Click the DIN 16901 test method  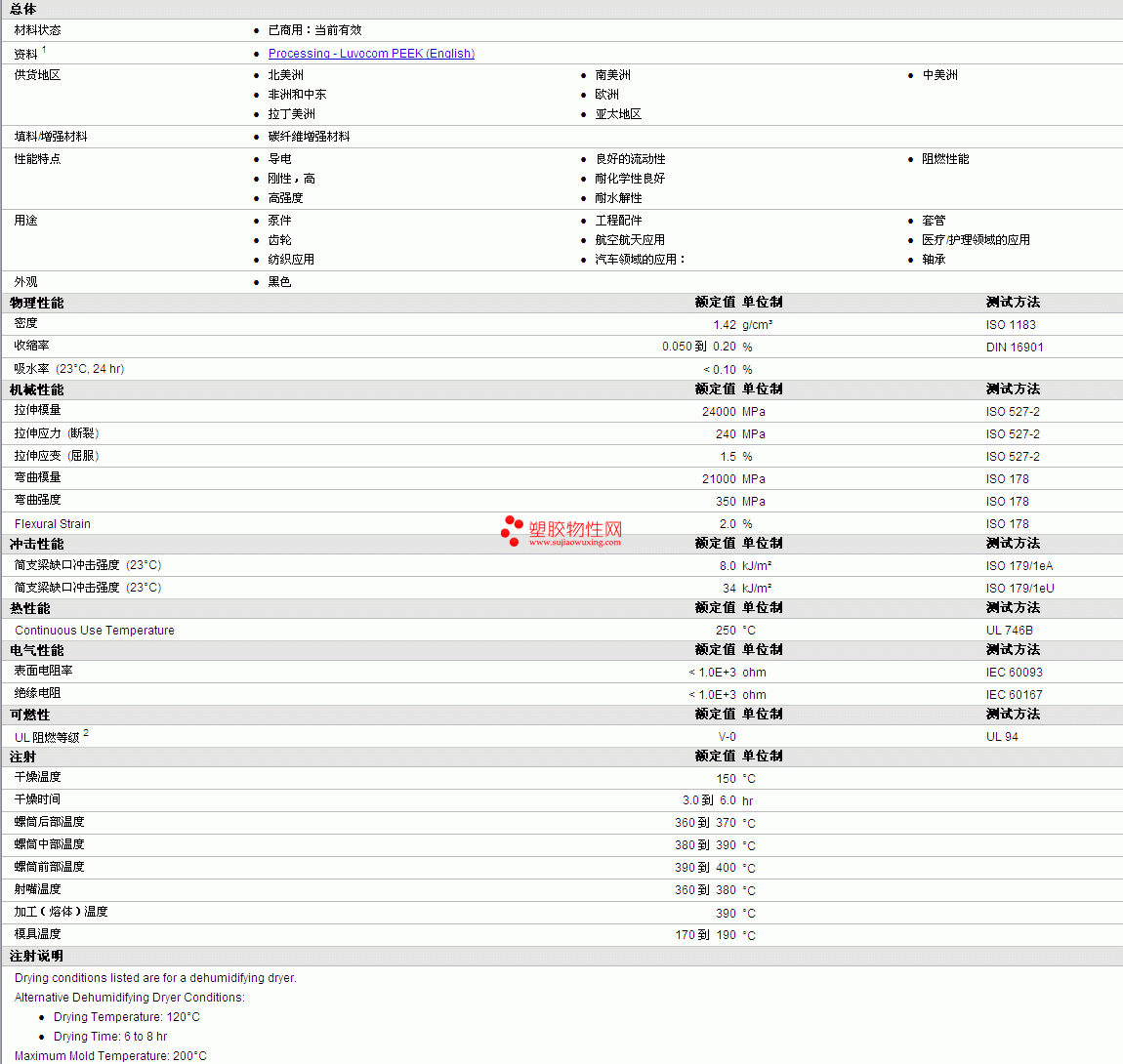click(1015, 348)
